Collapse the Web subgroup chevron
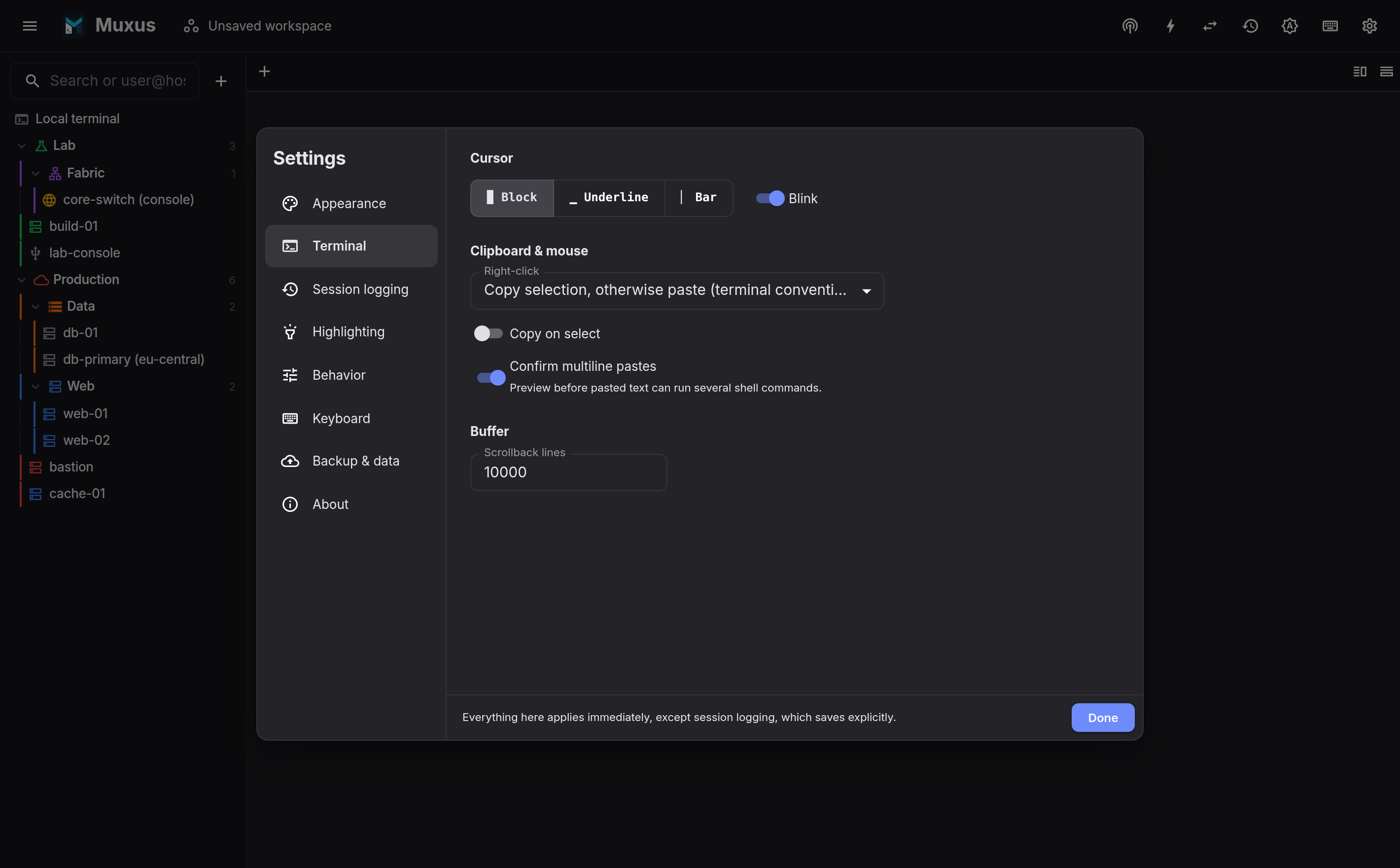1400x868 pixels. [35, 386]
